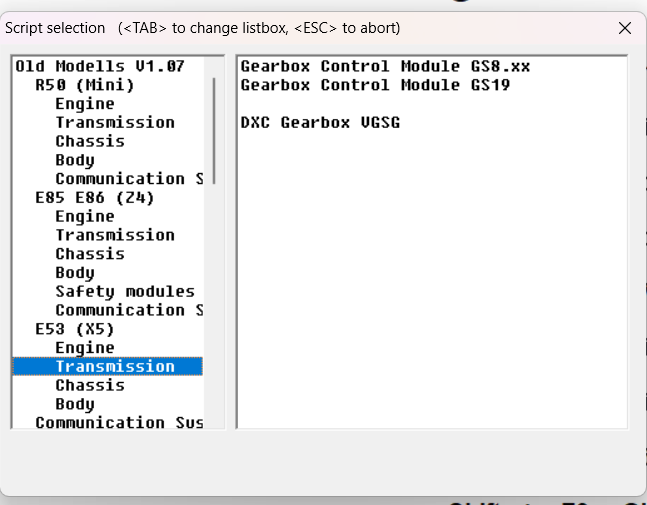Choose DXC Gearbox VGSG entry
The height and width of the screenshot is (505, 647).
320,123
